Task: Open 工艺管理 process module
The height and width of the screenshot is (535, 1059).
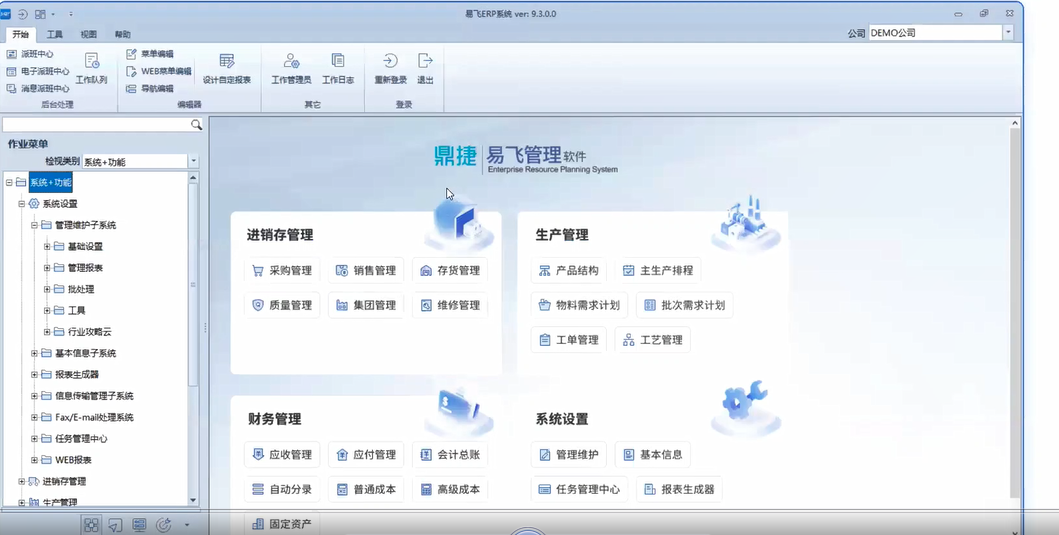Action: click(652, 340)
